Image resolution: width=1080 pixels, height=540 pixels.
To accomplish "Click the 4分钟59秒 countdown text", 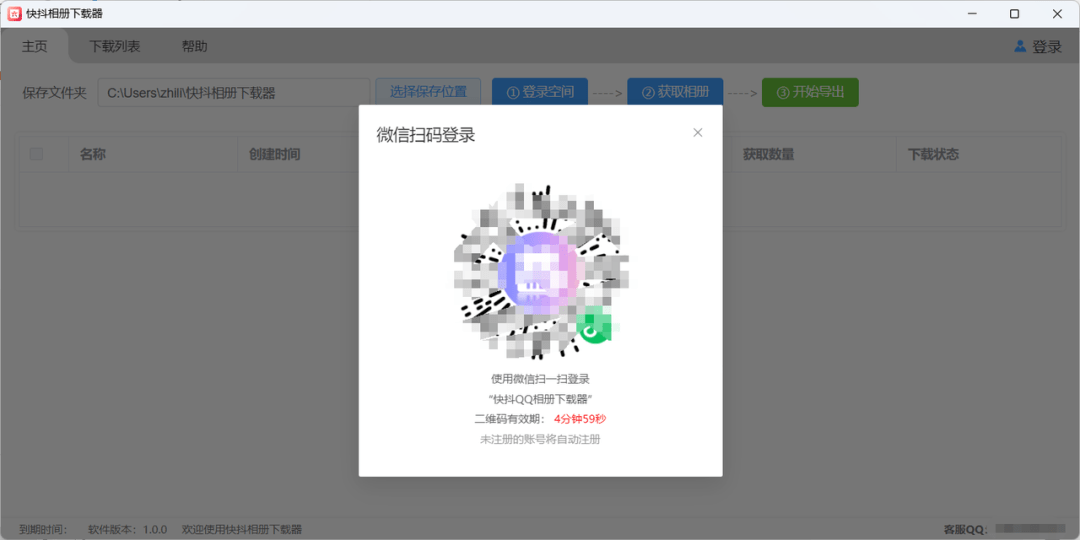I will (580, 419).
